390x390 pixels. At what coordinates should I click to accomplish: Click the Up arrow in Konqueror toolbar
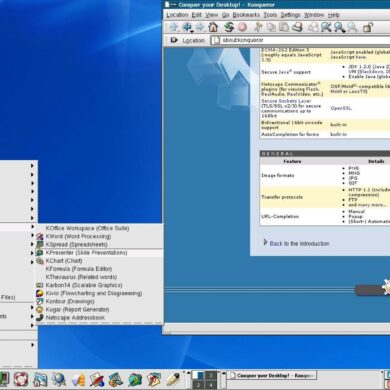point(174,28)
